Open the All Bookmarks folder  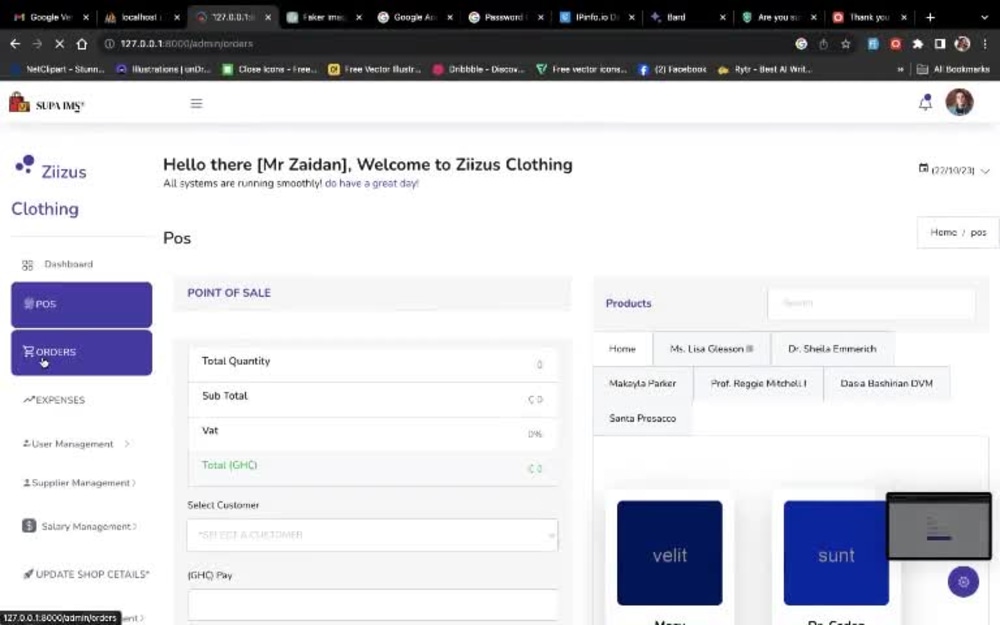[953, 69]
